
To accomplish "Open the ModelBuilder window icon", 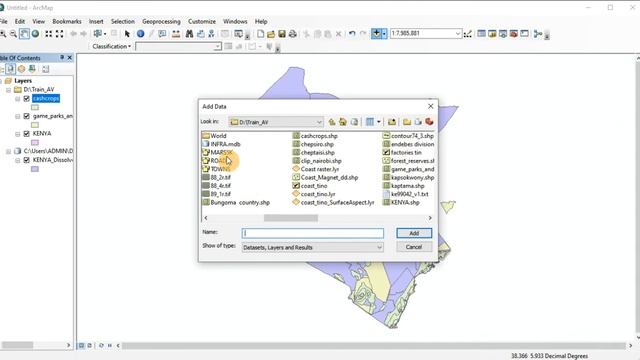I will (538, 34).
